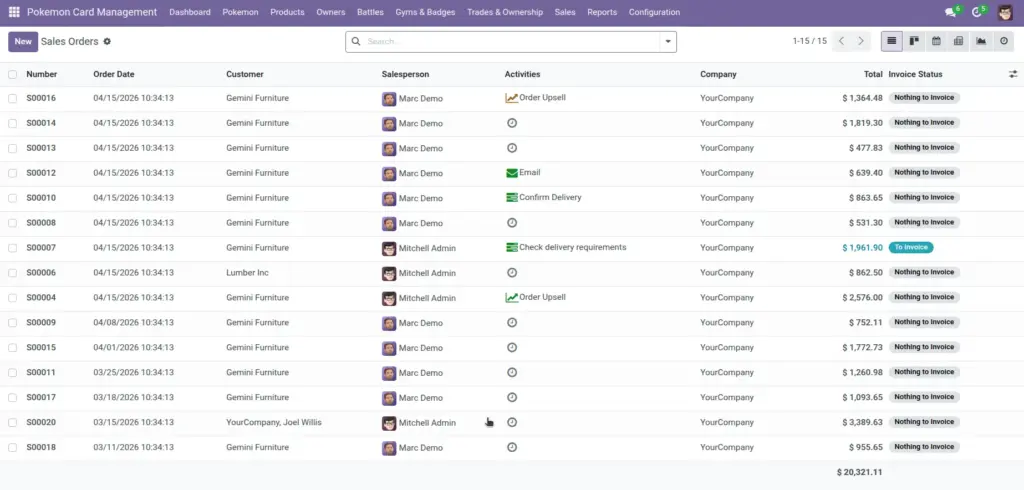This screenshot has width=1024, height=490.
Task: Switch to calendar view
Action: click(x=936, y=41)
